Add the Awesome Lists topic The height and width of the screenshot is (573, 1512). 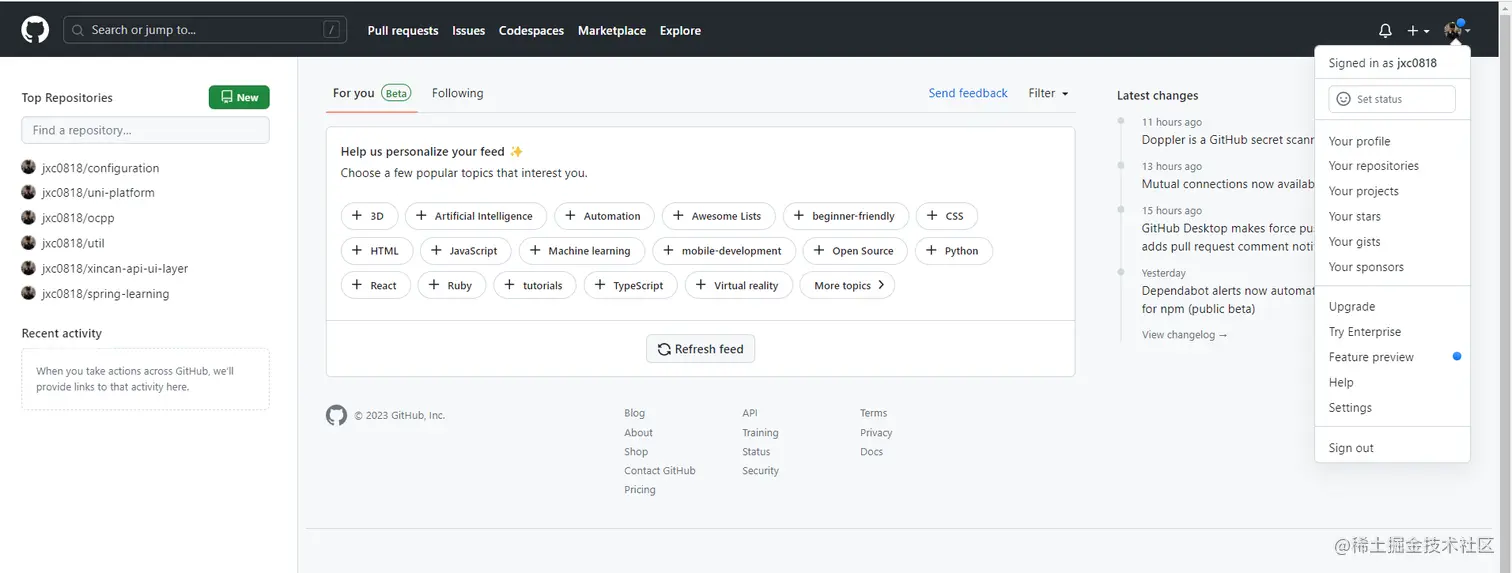[x=719, y=216]
